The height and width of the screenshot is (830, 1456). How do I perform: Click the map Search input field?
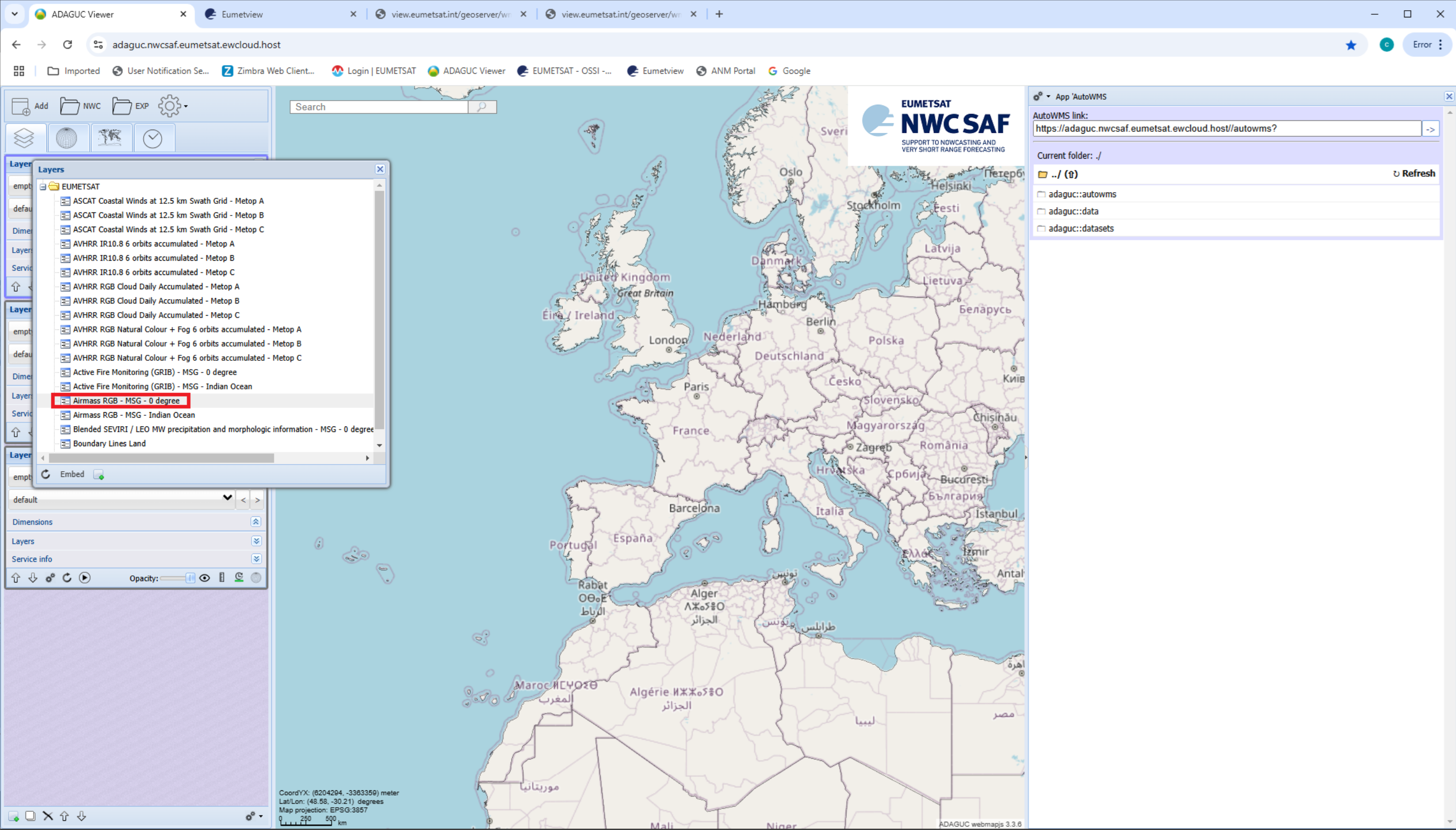[x=379, y=107]
